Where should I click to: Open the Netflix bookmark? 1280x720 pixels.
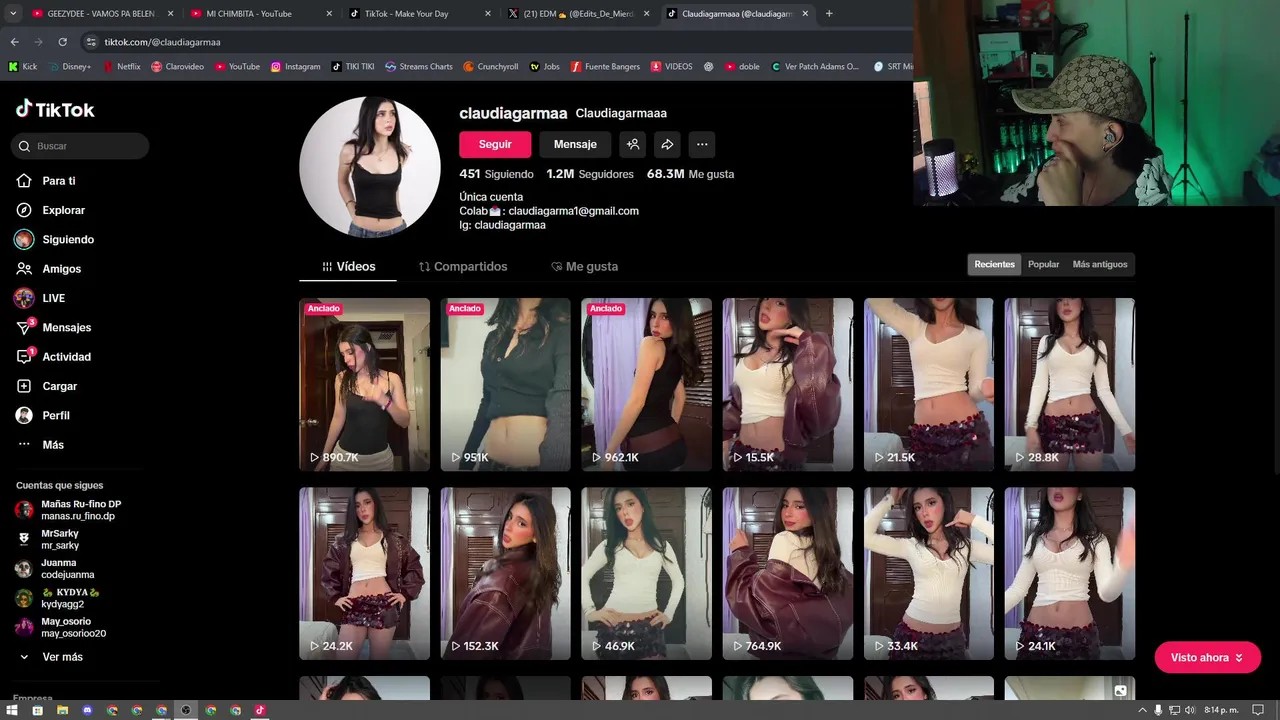pyautogui.click(x=122, y=67)
